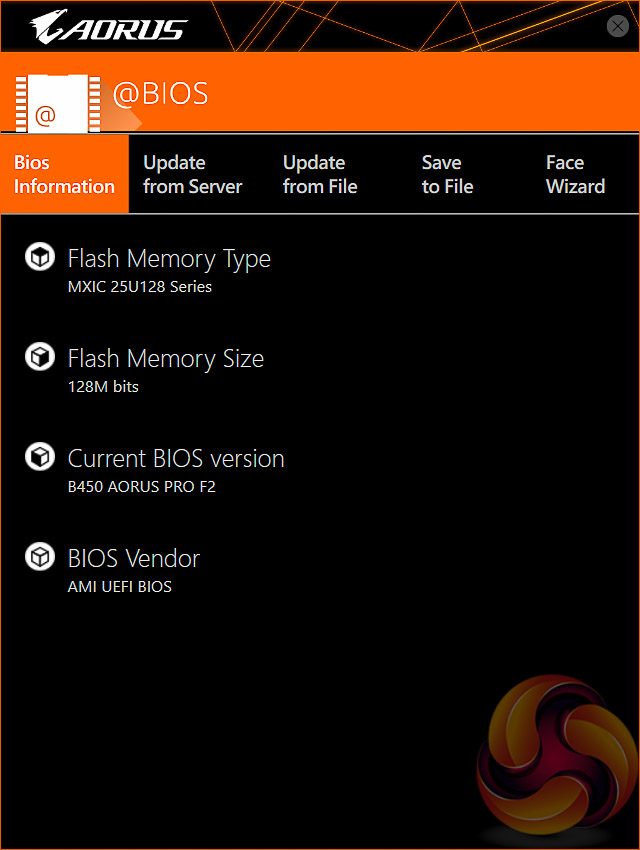Click the @BIOS chip icon
Viewport: 640px width, 850px height.
(x=52, y=101)
